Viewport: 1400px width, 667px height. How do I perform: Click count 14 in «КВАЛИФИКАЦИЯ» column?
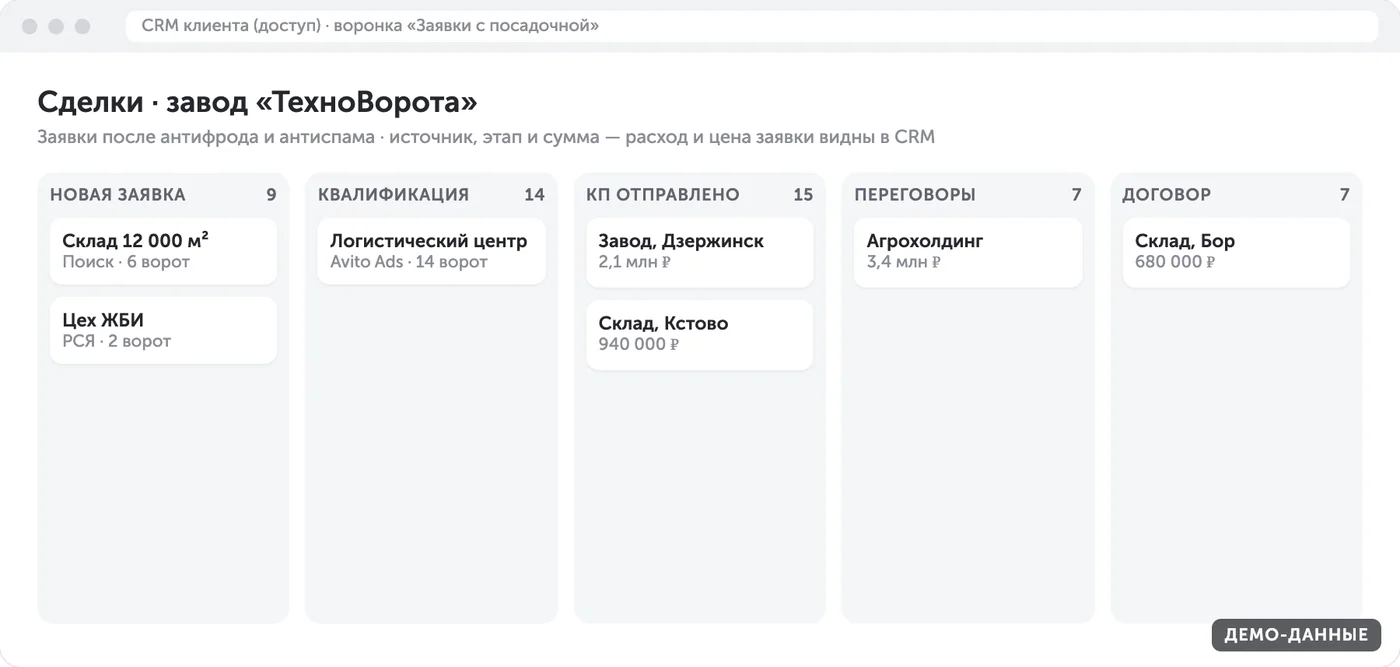(534, 195)
